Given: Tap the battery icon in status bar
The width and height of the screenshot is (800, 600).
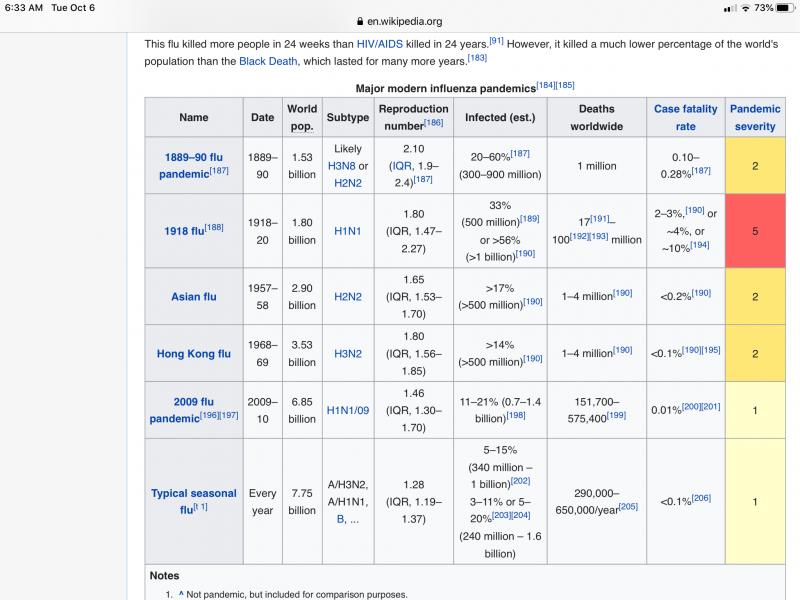Looking at the screenshot, I should [x=785, y=8].
